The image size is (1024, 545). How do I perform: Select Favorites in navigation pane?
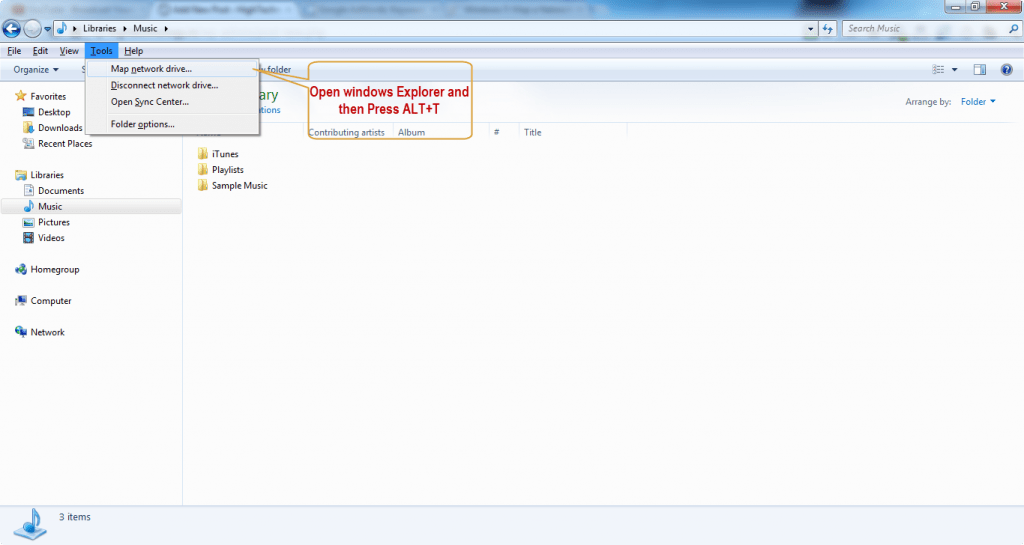[48, 96]
